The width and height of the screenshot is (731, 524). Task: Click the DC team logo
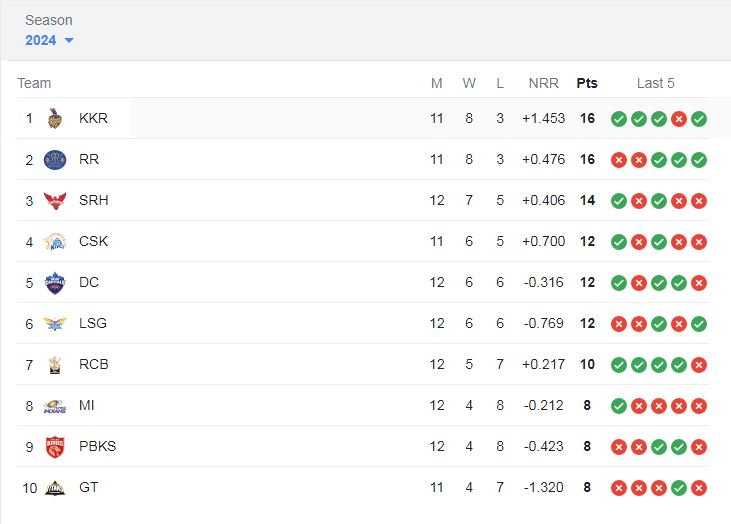(x=55, y=283)
